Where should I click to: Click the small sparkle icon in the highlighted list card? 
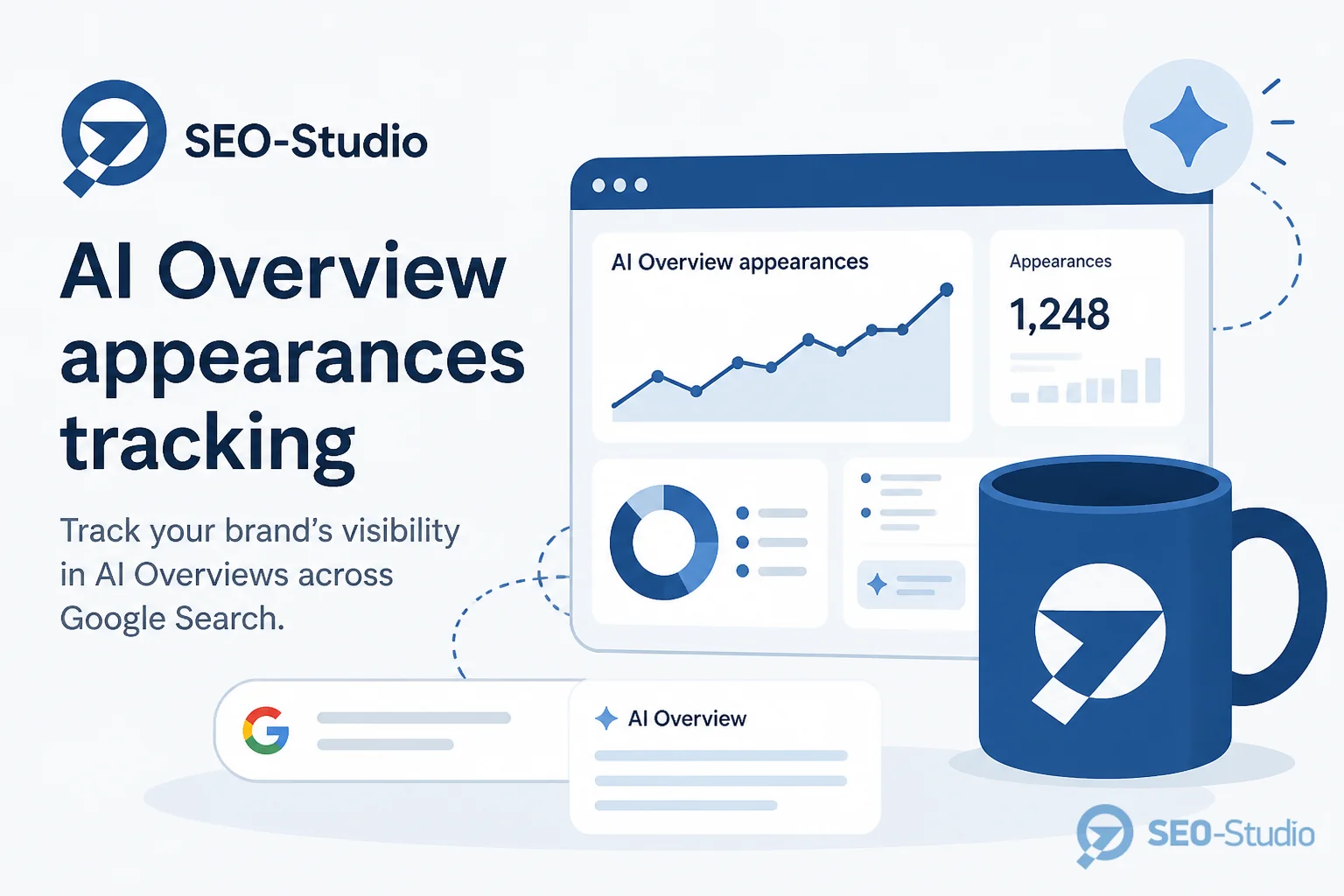pos(877,584)
